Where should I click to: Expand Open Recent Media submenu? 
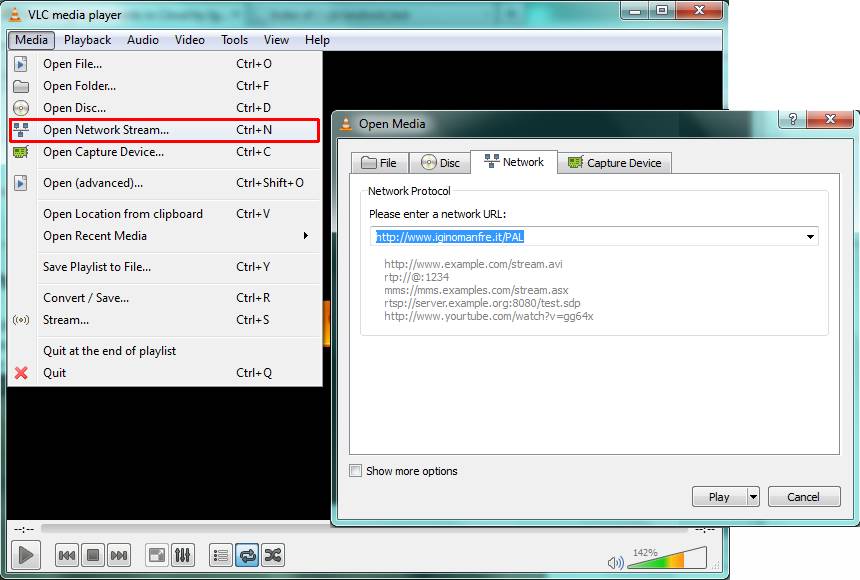[x=165, y=236]
